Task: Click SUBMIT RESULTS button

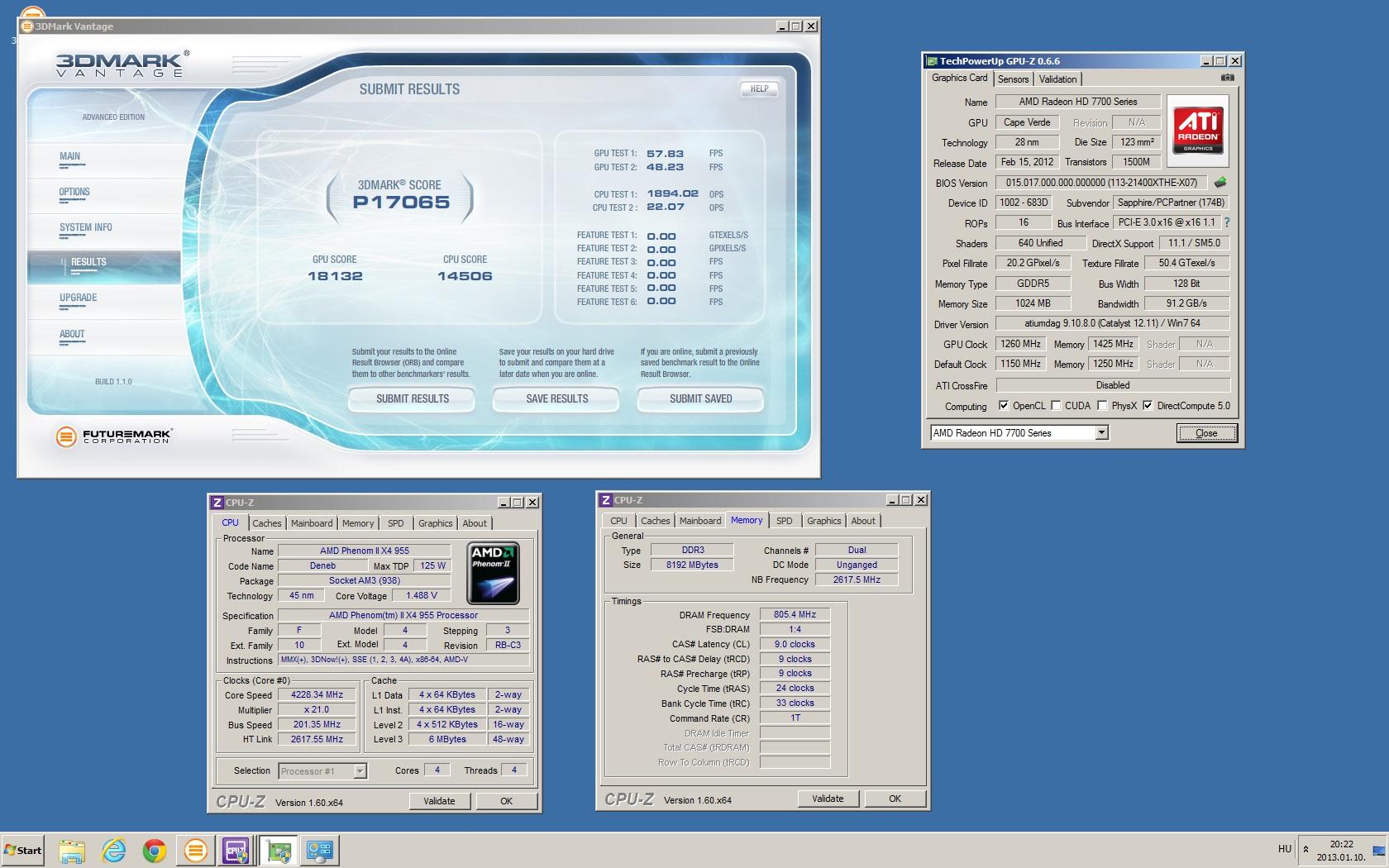Action: tap(412, 398)
